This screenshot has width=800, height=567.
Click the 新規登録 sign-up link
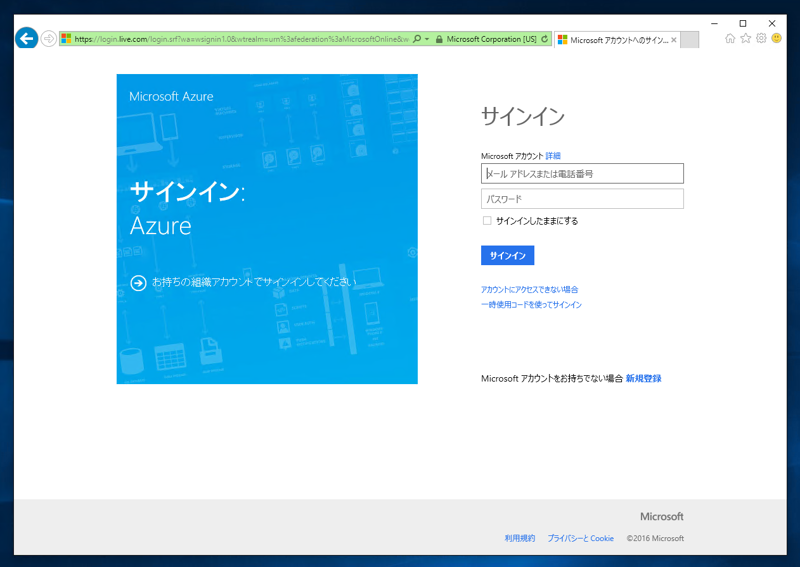[643, 378]
